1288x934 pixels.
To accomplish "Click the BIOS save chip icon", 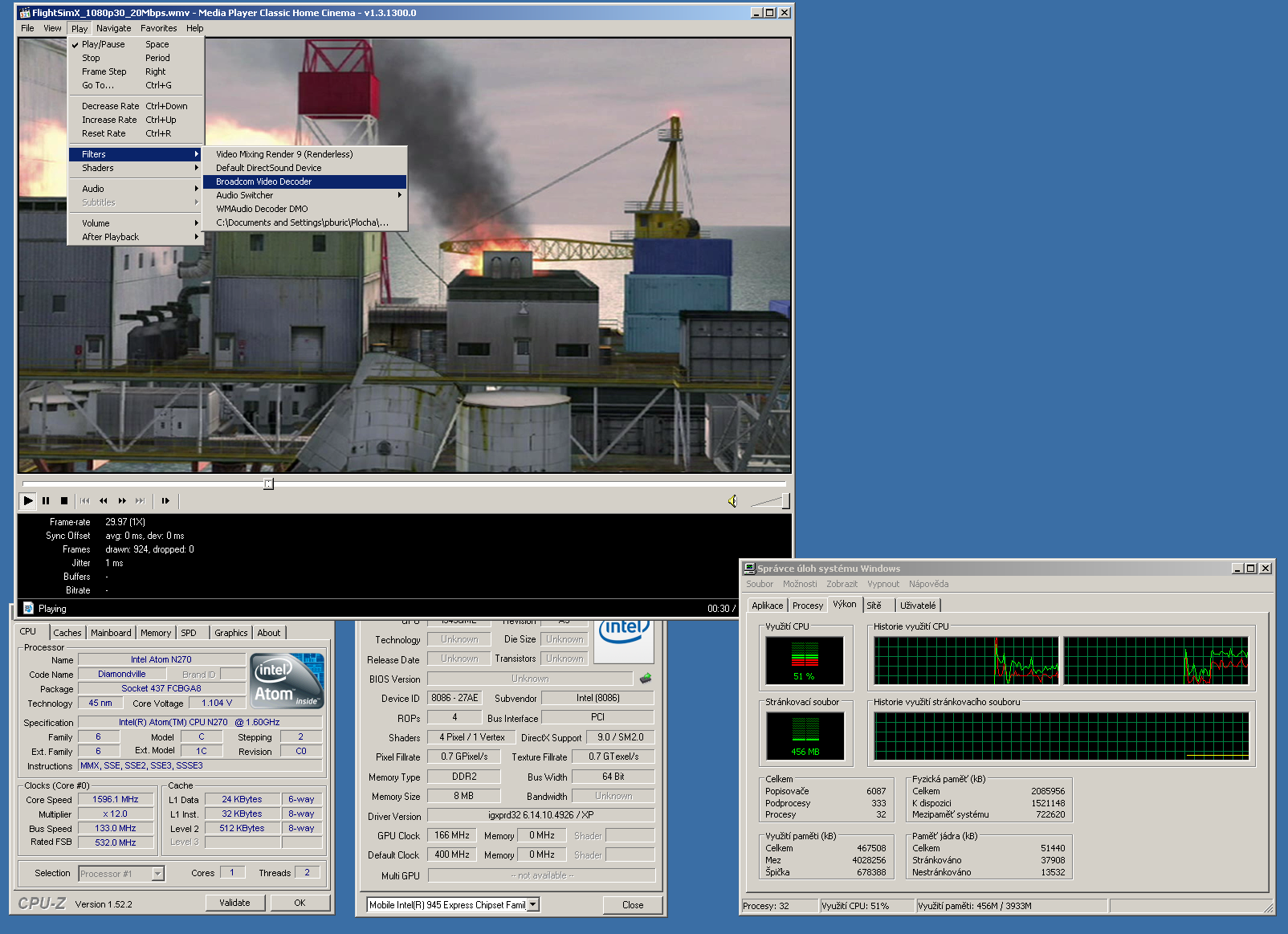I will tap(646, 679).
